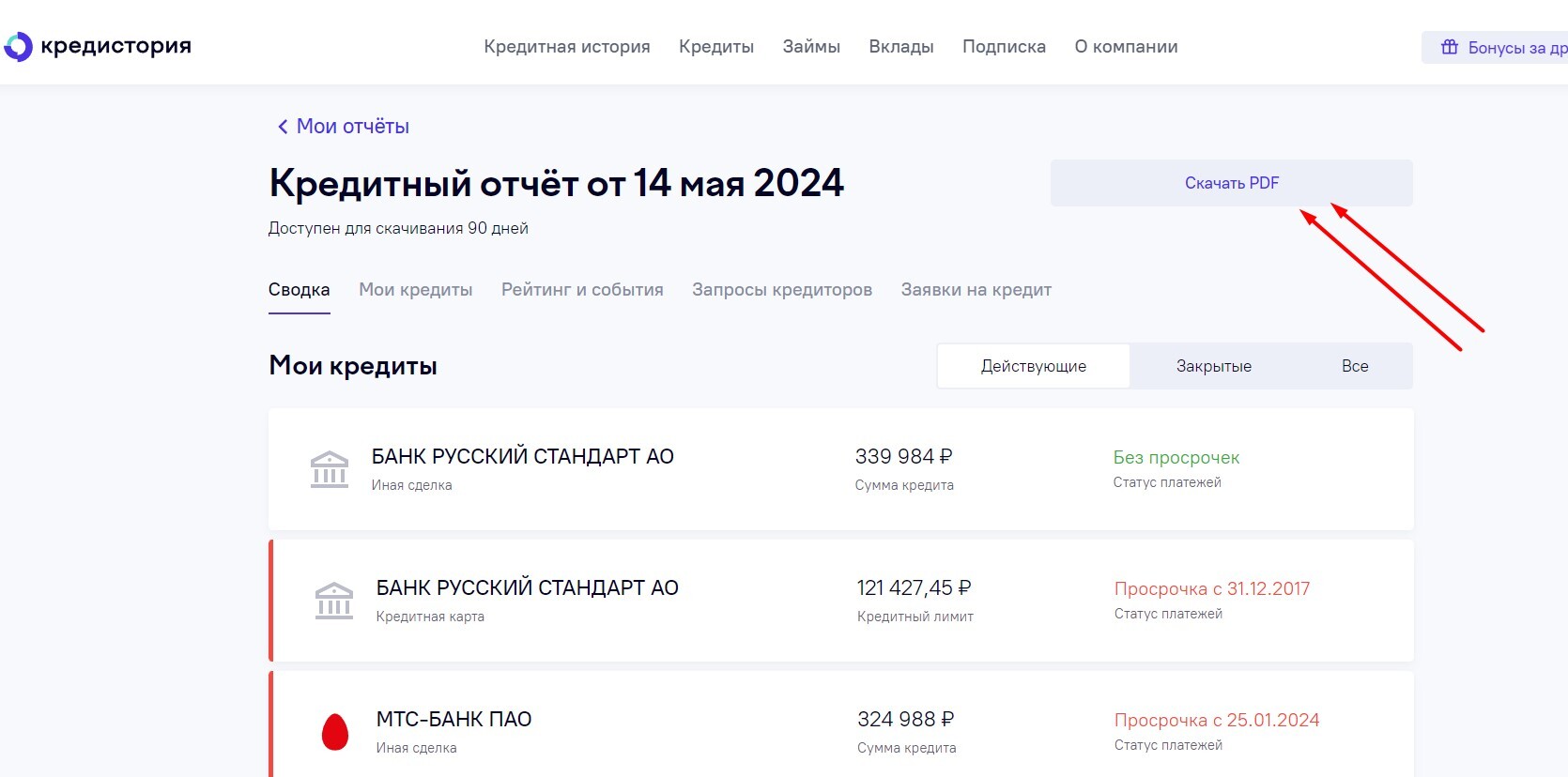Screen dimensions: 1568x777
Task: Click the Кредистория logo icon
Action: coord(18,47)
